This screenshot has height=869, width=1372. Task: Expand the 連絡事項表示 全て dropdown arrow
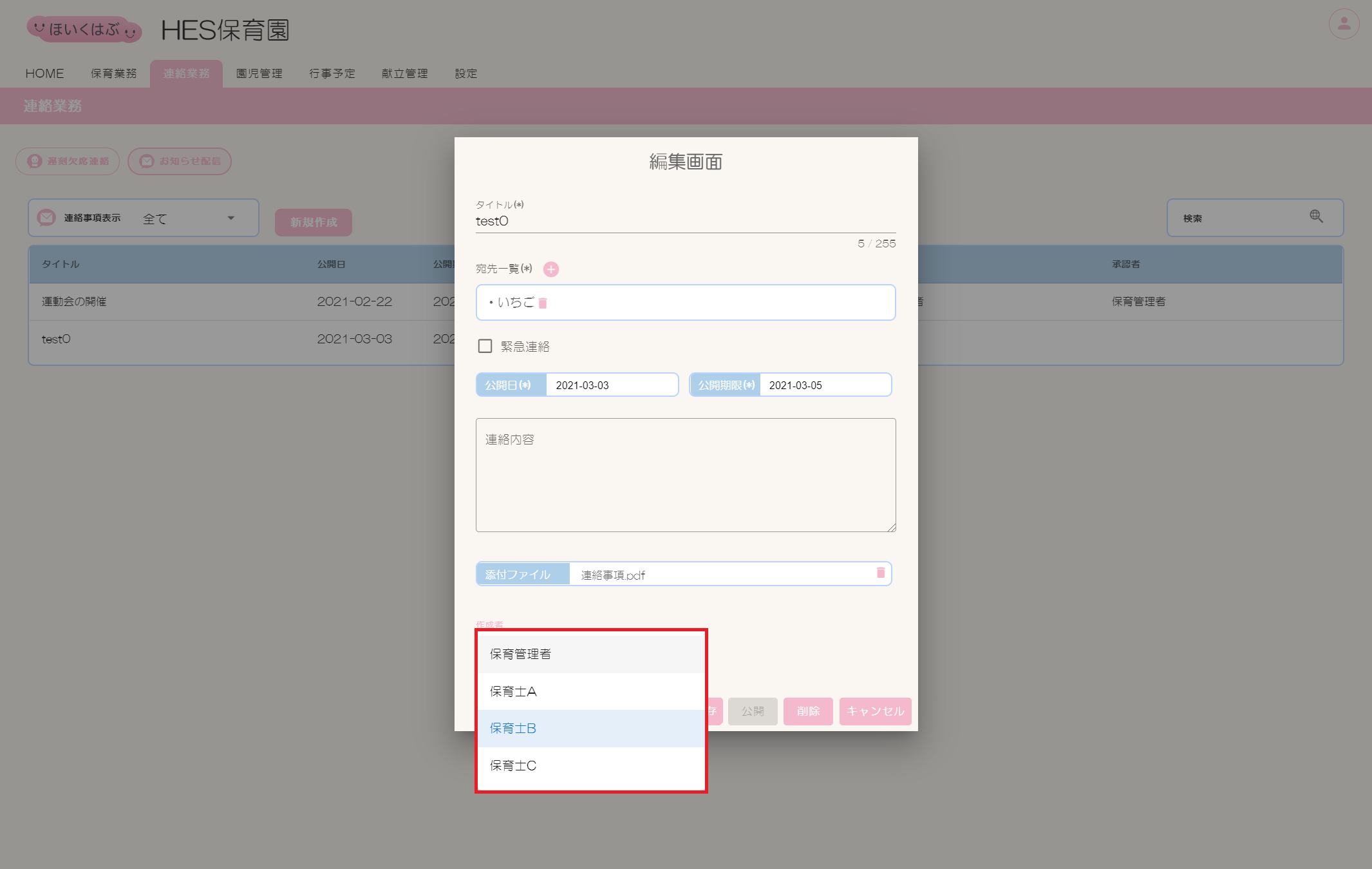click(231, 218)
